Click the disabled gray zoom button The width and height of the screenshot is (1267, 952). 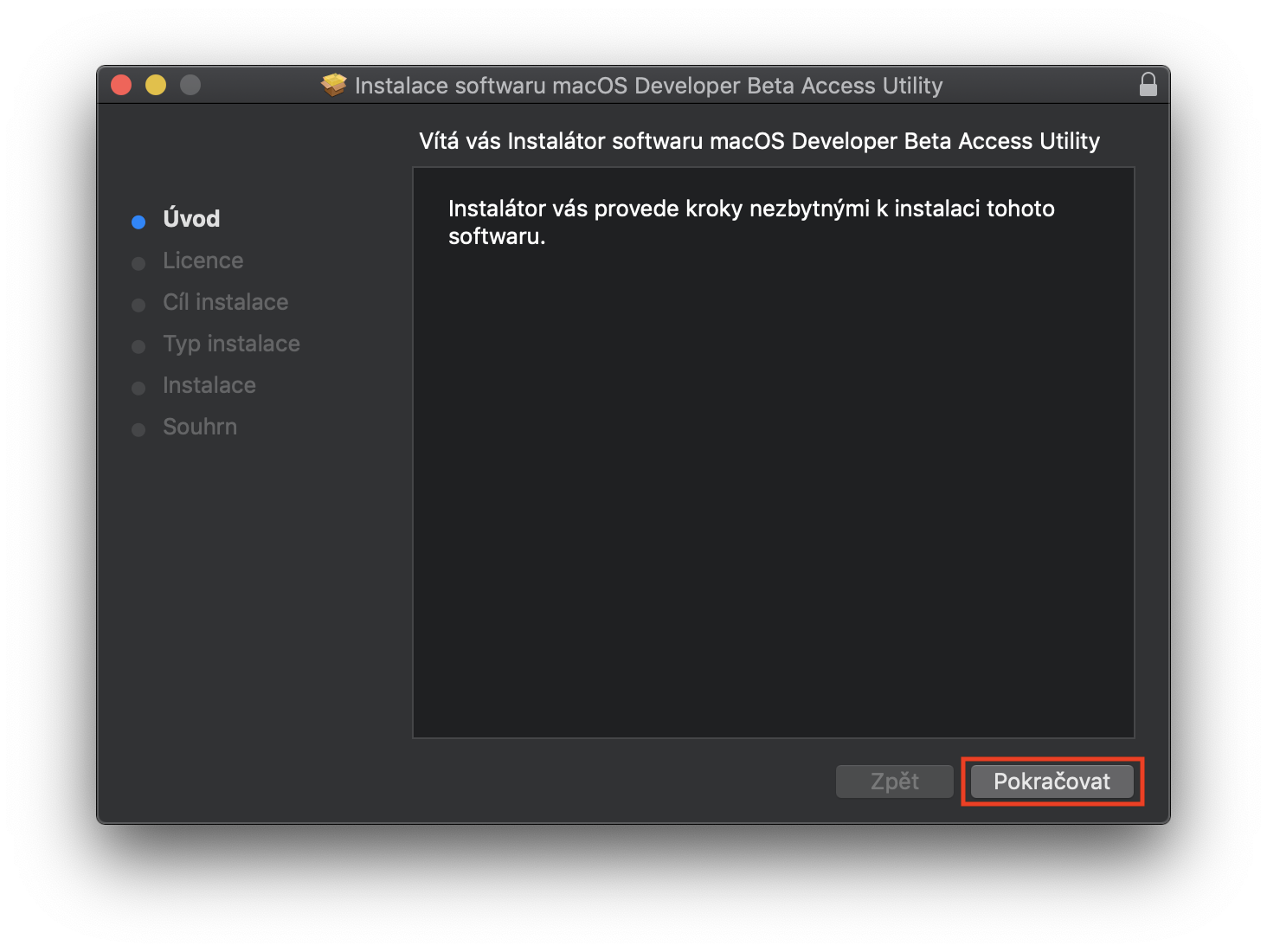pyautogui.click(x=190, y=85)
